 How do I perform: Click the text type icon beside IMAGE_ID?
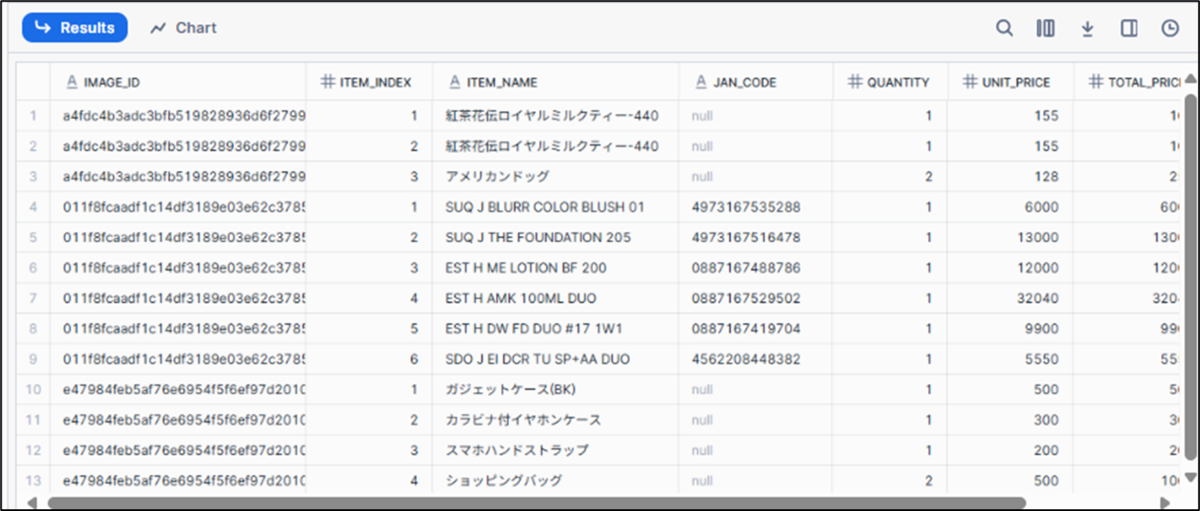pyautogui.click(x=71, y=82)
